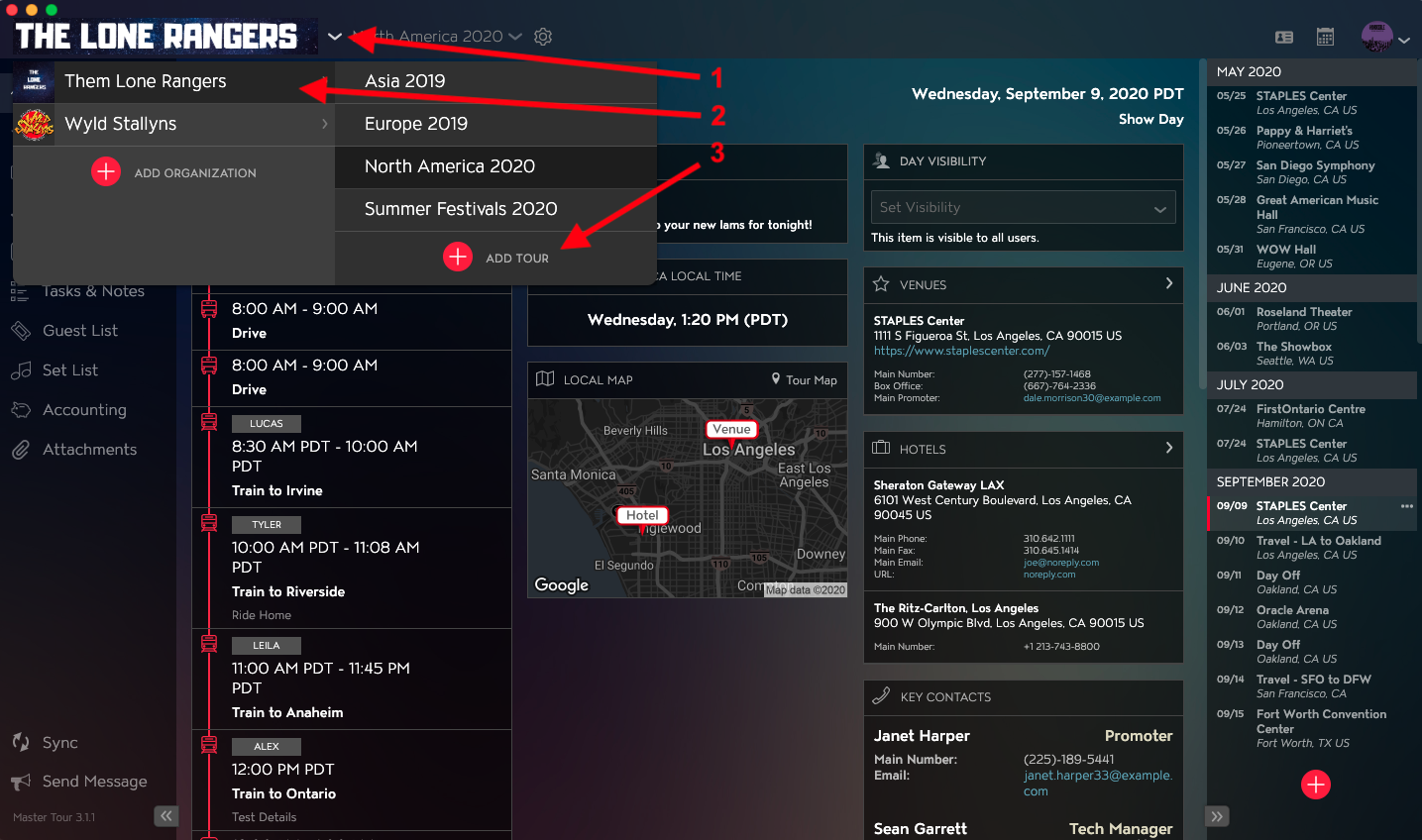
Task: Open the settings gear next to tour name
Action: [543, 37]
